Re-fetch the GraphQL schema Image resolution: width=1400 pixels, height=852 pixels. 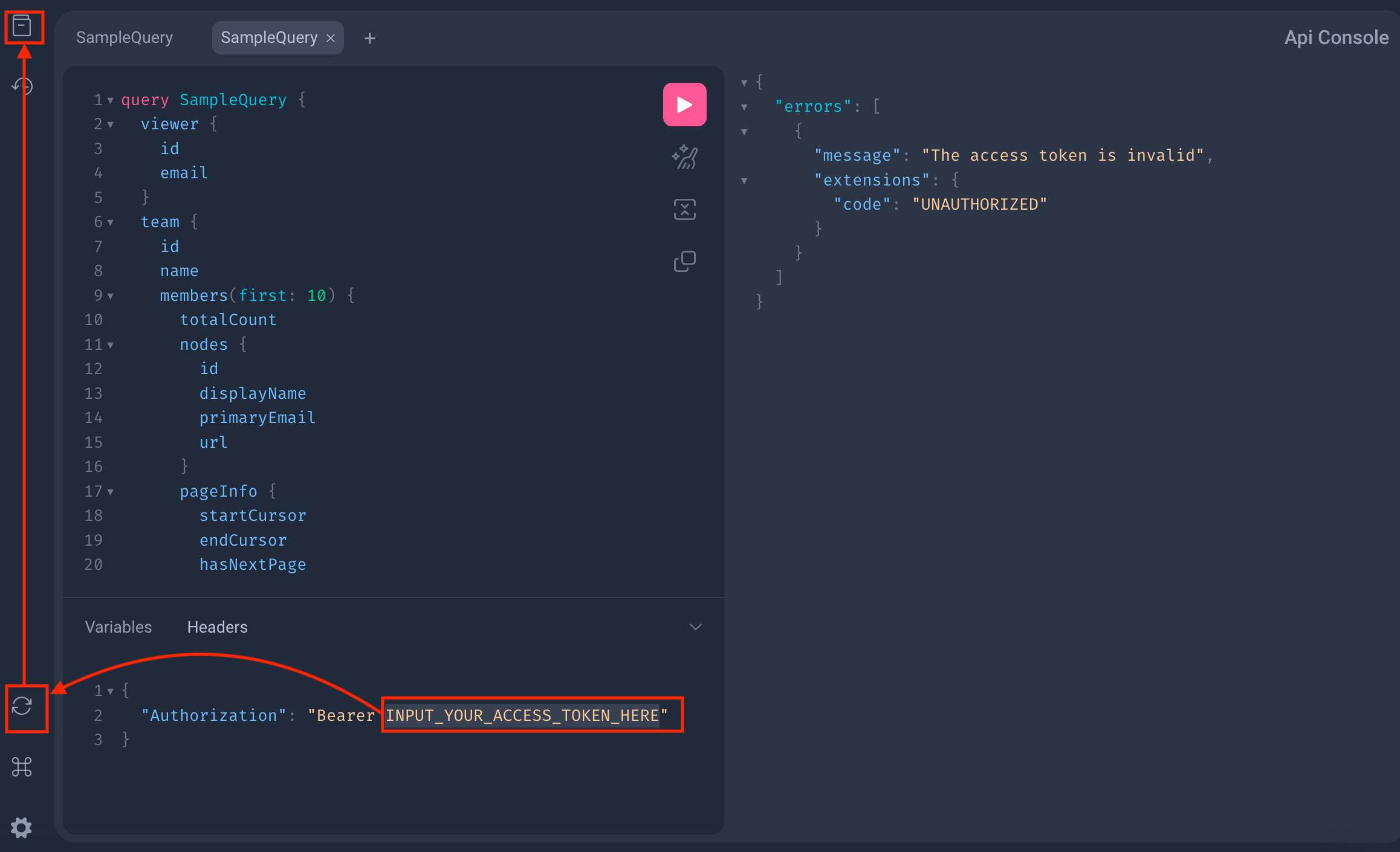[22, 706]
